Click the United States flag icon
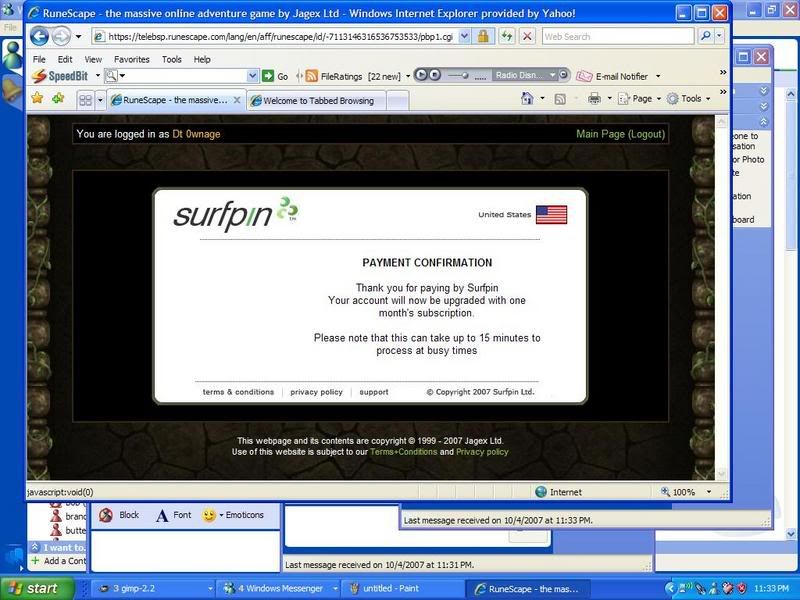The height and width of the screenshot is (600, 800). [552, 215]
